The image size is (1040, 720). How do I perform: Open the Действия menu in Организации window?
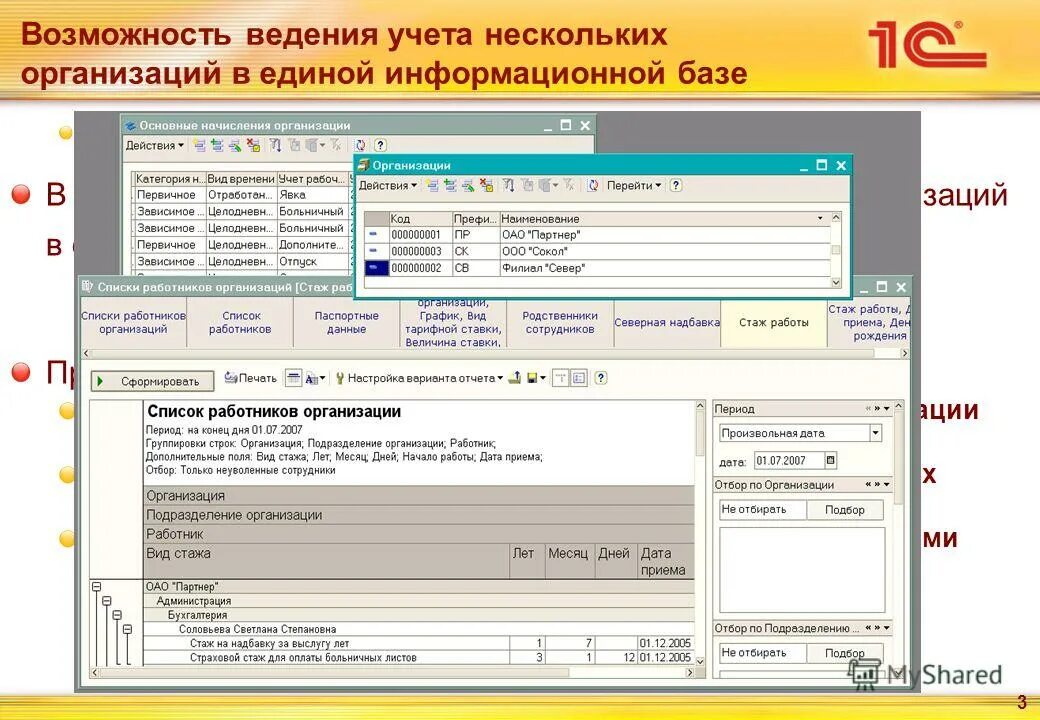384,184
